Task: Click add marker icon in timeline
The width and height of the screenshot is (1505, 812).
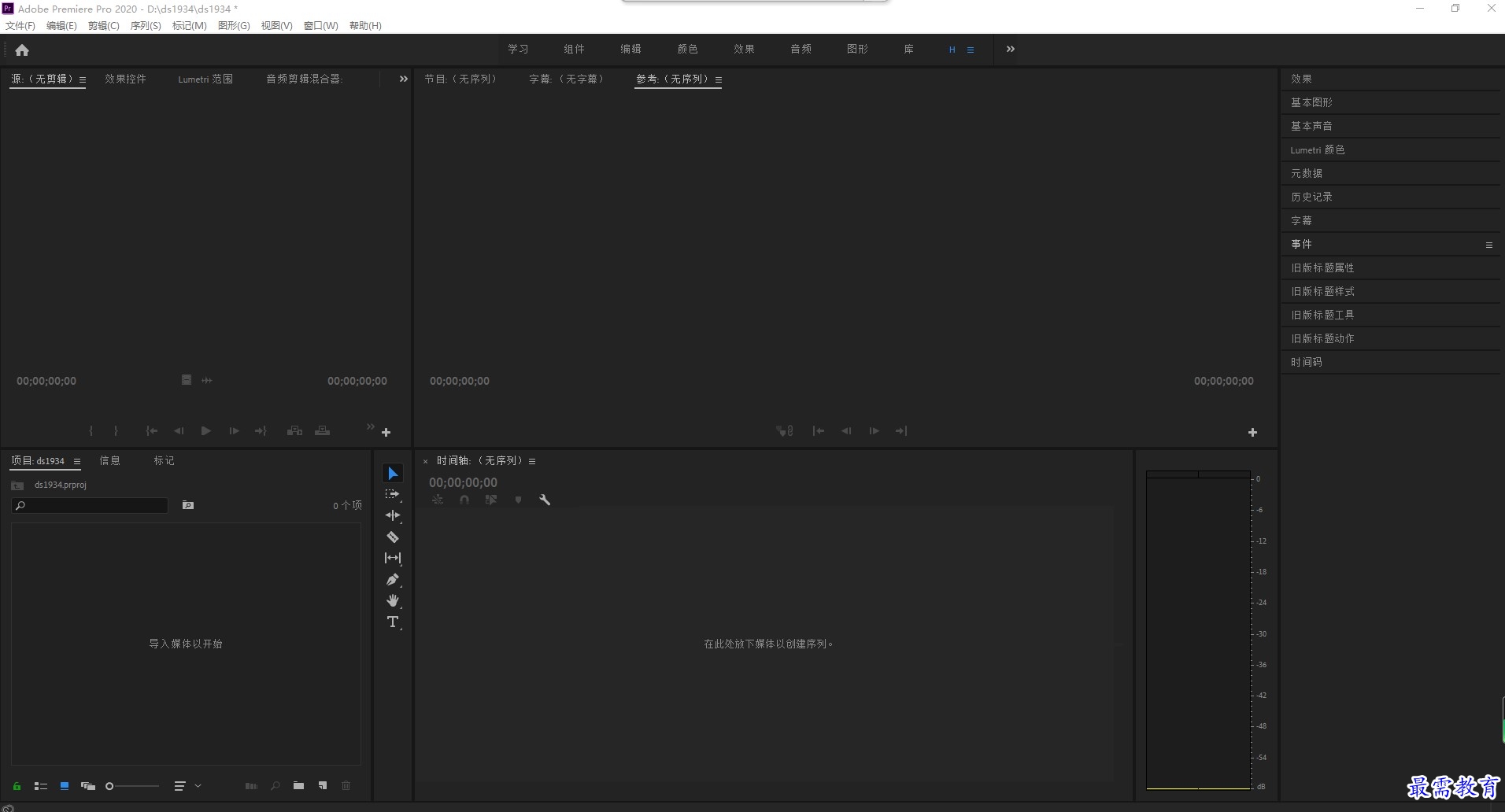Action: [518, 500]
